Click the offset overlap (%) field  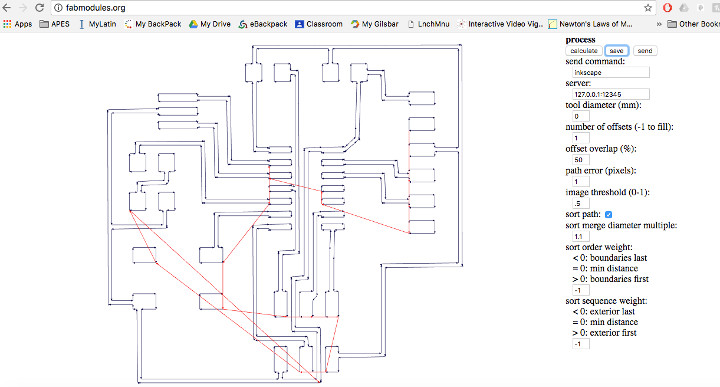click(x=581, y=160)
